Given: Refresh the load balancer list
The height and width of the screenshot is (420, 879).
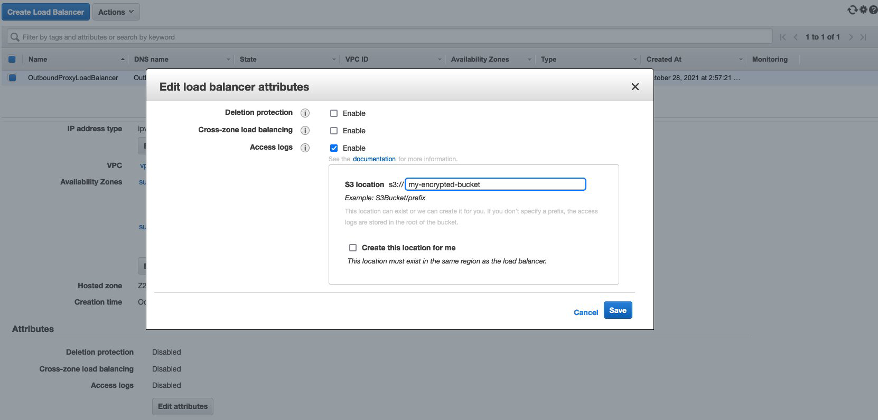Looking at the screenshot, I should pos(853,10).
